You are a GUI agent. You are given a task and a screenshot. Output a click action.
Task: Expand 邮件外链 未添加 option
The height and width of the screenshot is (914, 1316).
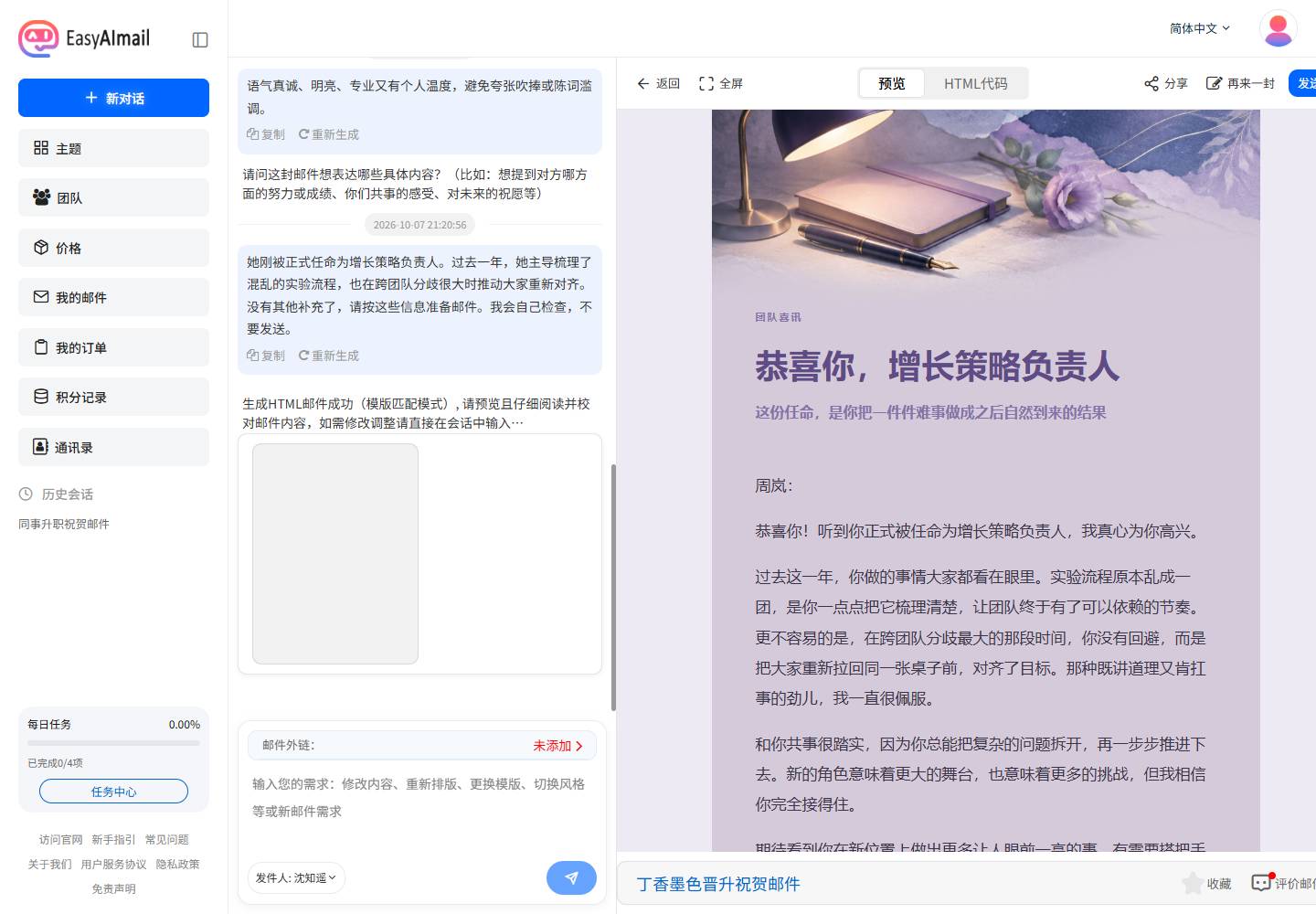pos(558,746)
